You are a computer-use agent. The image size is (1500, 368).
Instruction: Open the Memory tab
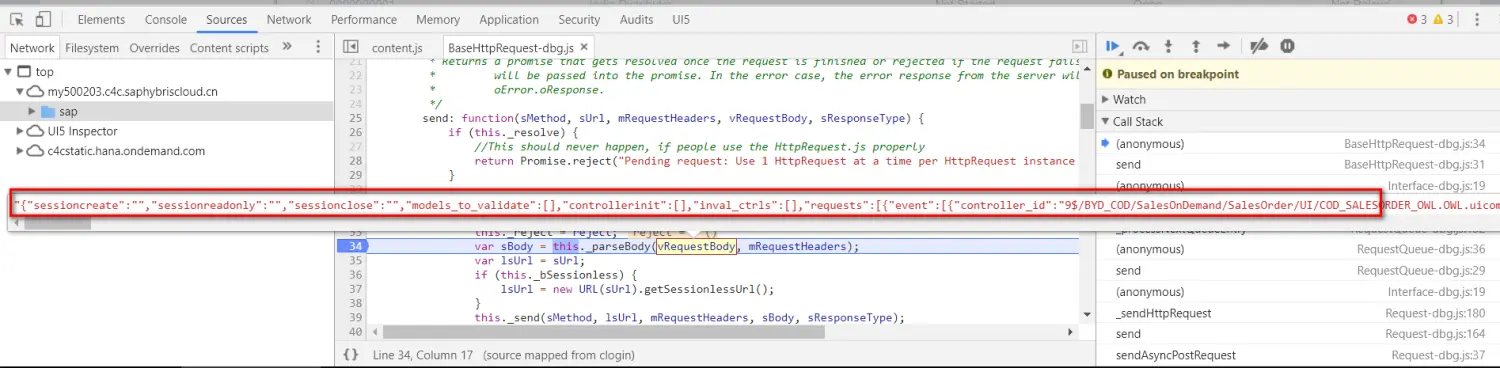[438, 19]
